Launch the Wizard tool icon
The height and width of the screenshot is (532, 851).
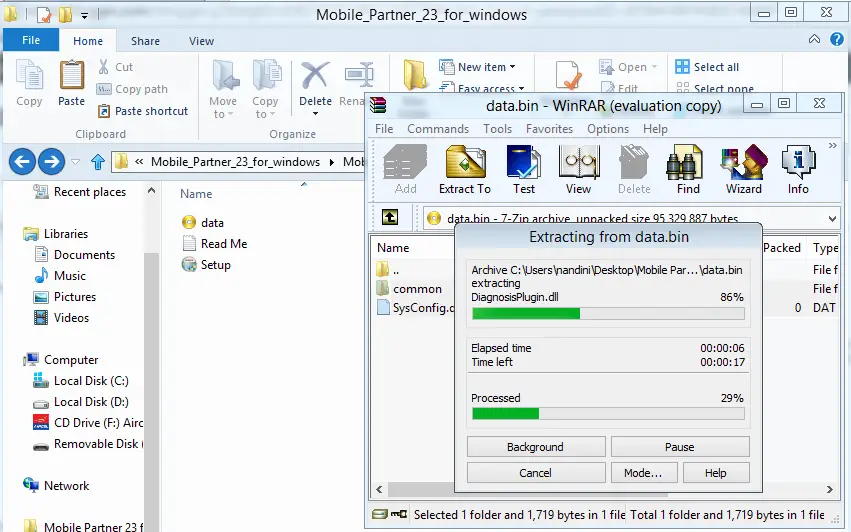point(743,168)
